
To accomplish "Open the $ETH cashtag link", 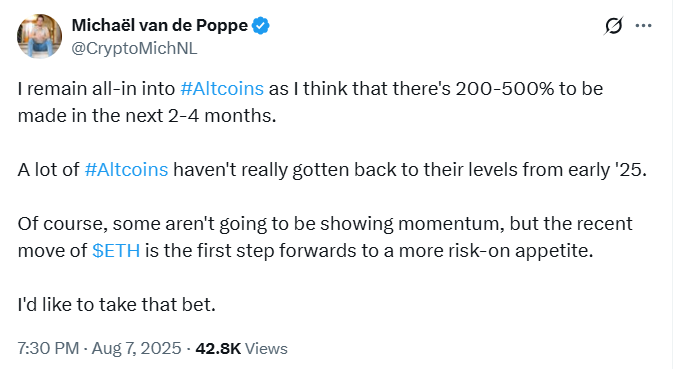I will [116, 251].
